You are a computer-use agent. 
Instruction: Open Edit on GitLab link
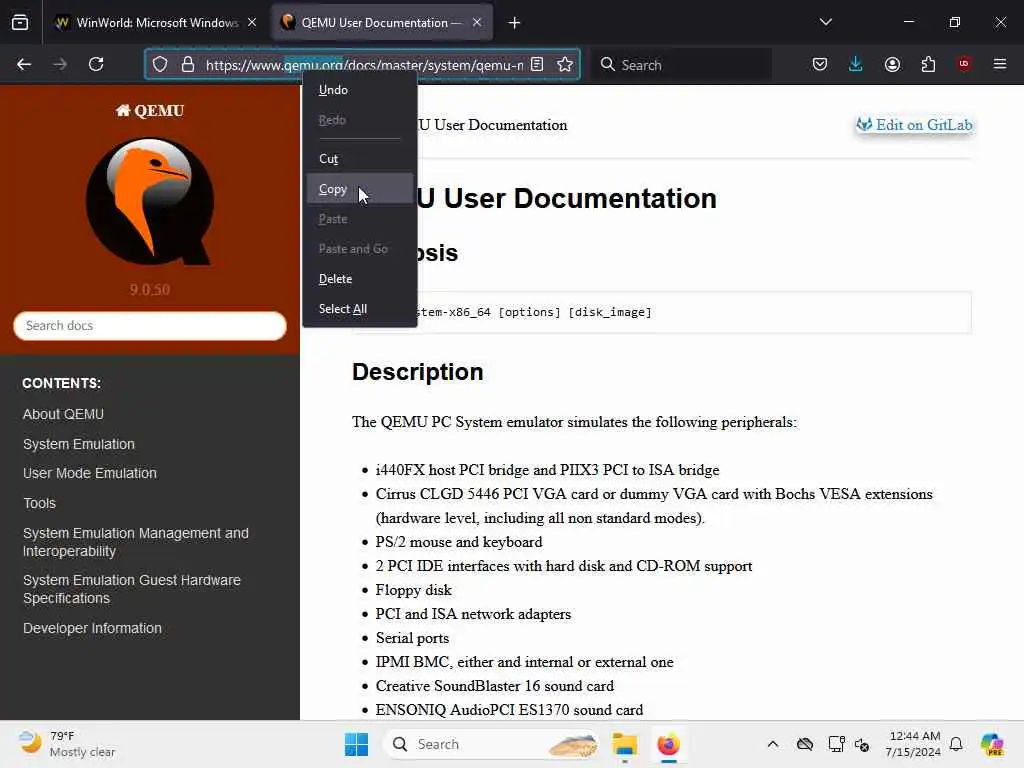pos(916,125)
